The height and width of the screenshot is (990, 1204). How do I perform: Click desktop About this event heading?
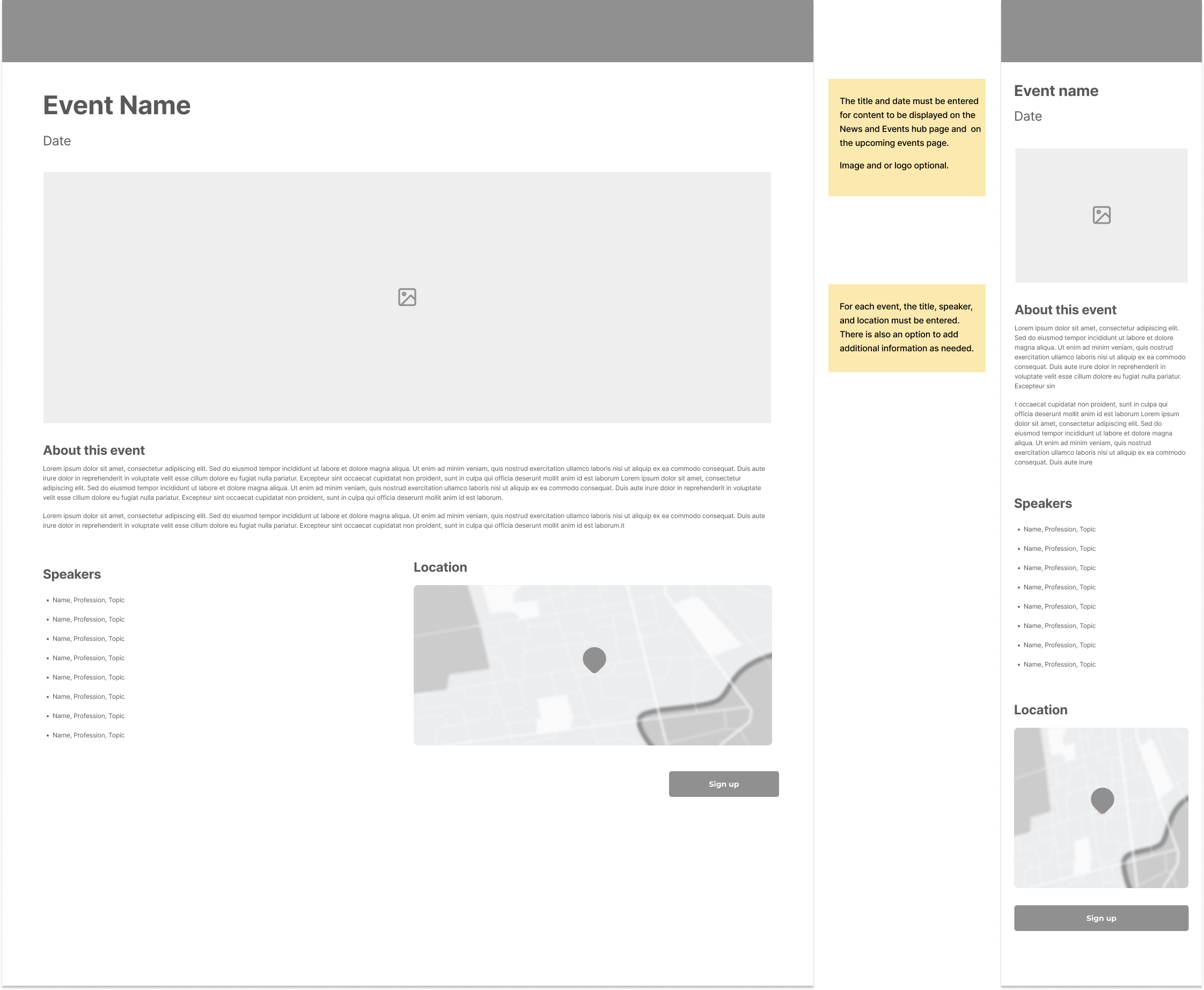(x=94, y=450)
